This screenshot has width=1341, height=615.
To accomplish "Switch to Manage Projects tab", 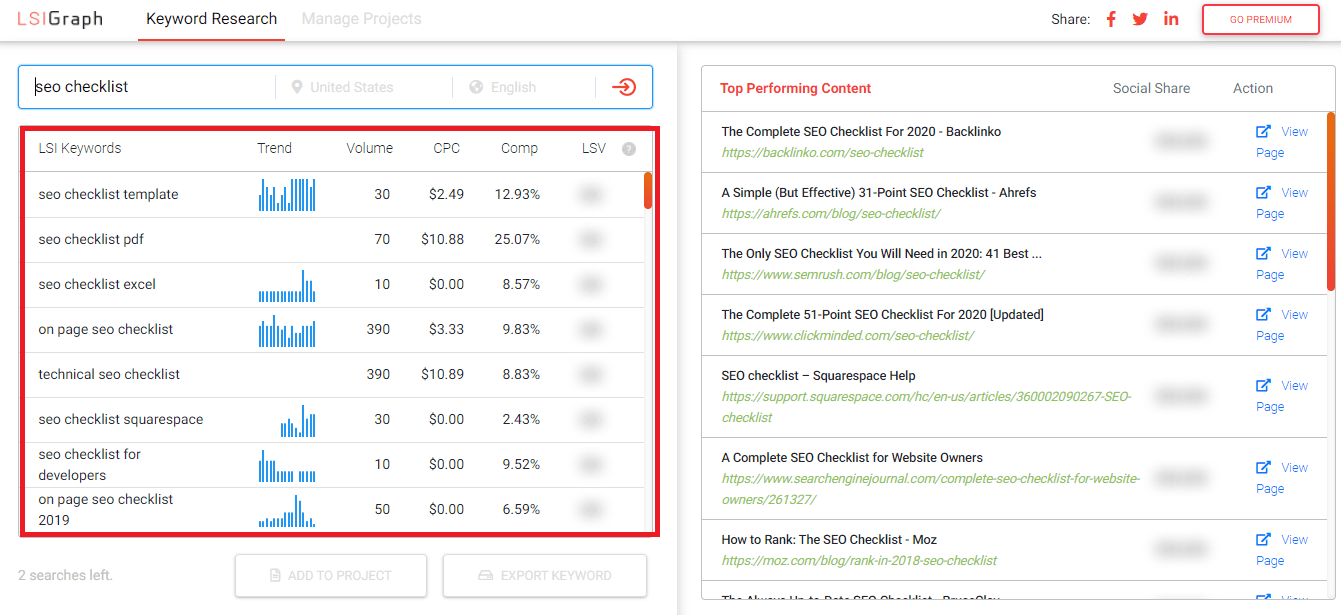I will 361,19.
